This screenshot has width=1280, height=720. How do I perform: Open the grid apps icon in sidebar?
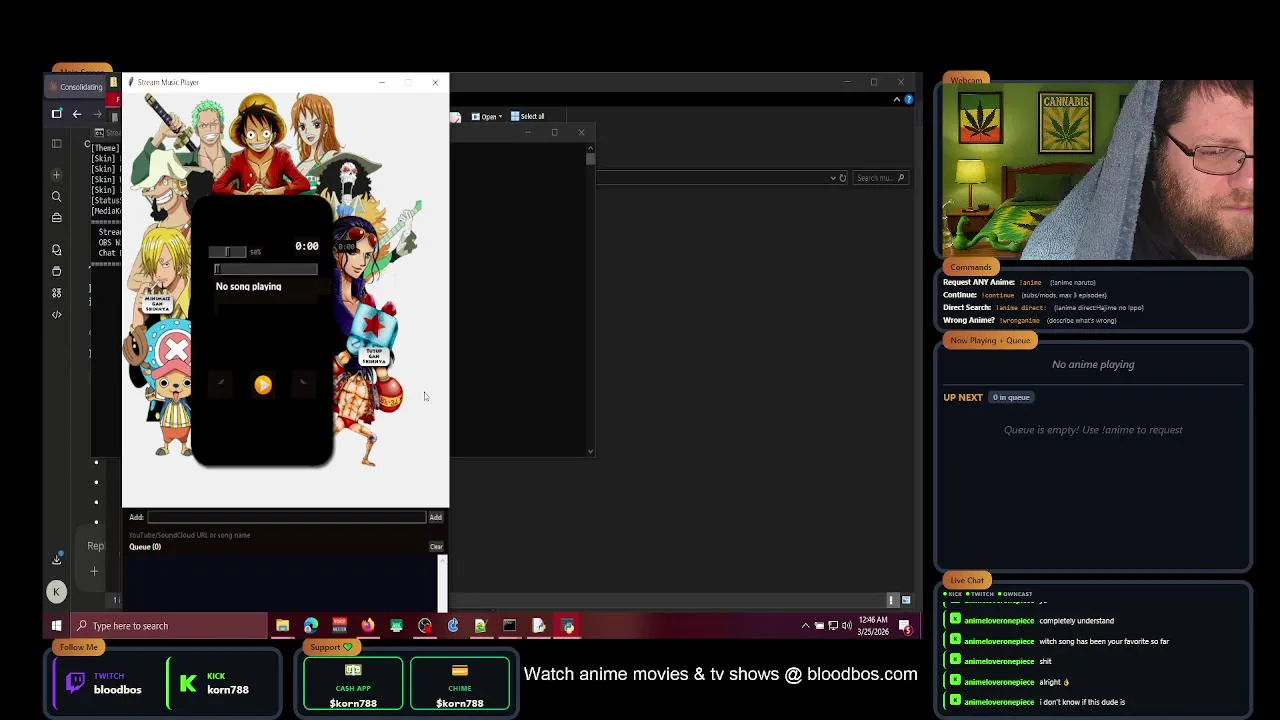pyautogui.click(x=56, y=293)
